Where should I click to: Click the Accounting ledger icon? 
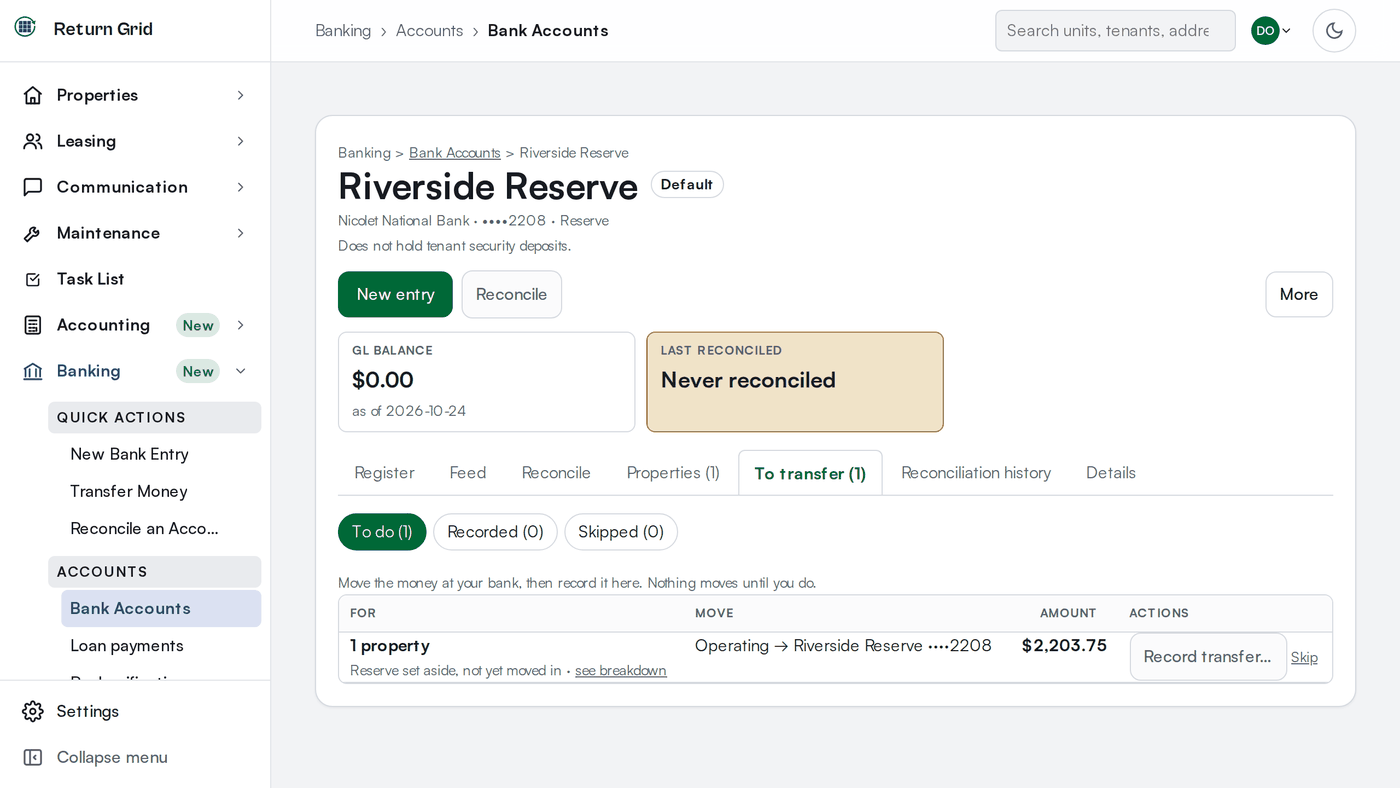point(33,325)
